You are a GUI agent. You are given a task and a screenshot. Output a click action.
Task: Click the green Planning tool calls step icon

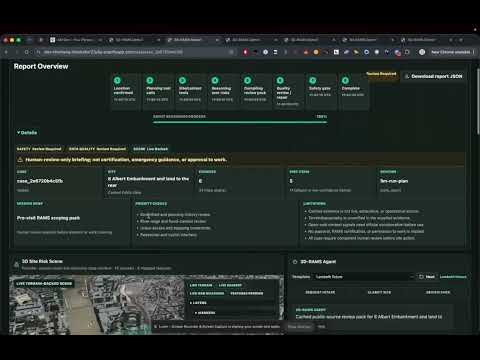(x=150, y=80)
